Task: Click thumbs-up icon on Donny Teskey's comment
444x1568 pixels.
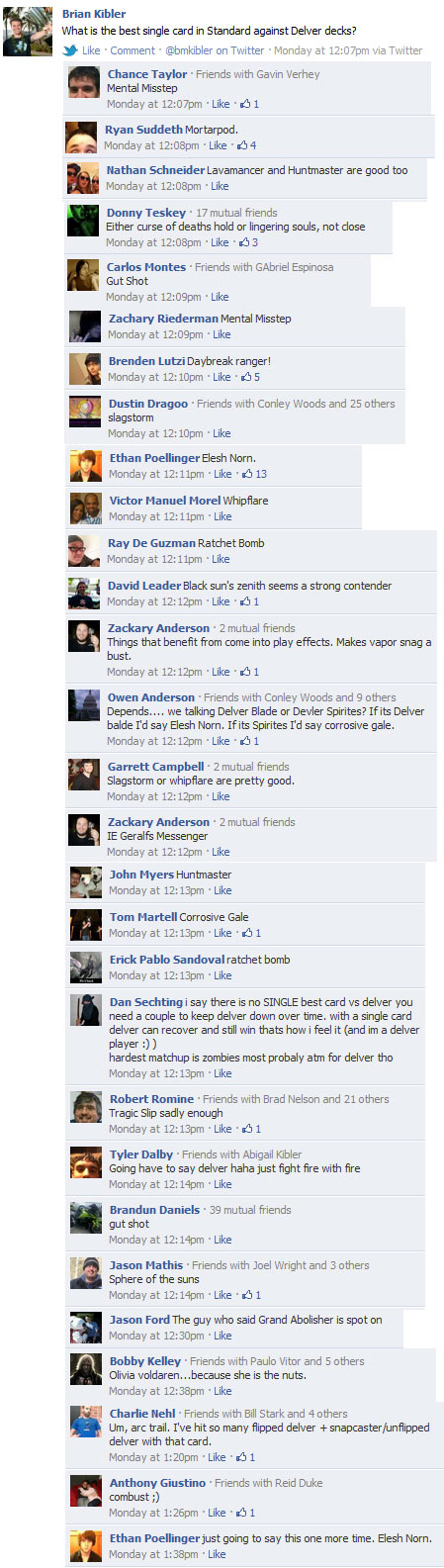Action: tap(244, 242)
